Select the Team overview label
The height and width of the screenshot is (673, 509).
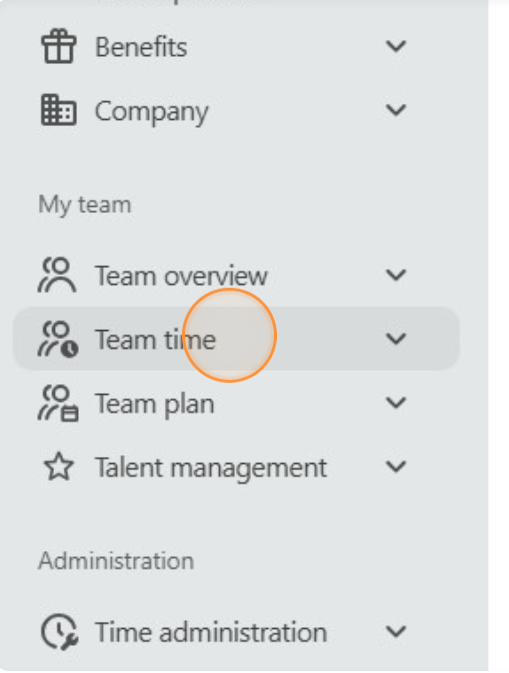pos(181,276)
